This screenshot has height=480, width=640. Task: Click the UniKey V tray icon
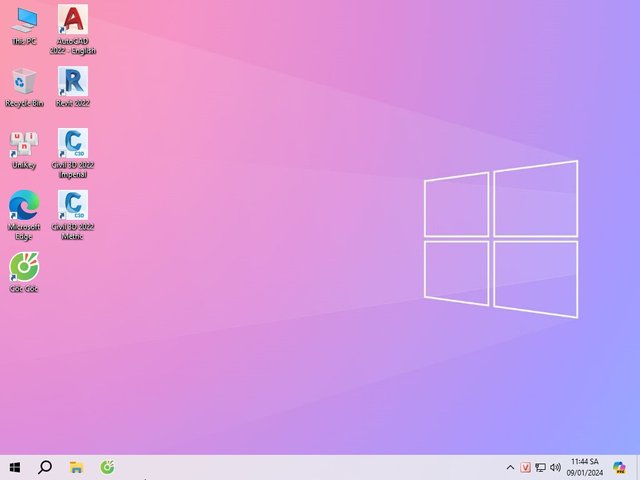(x=526, y=467)
